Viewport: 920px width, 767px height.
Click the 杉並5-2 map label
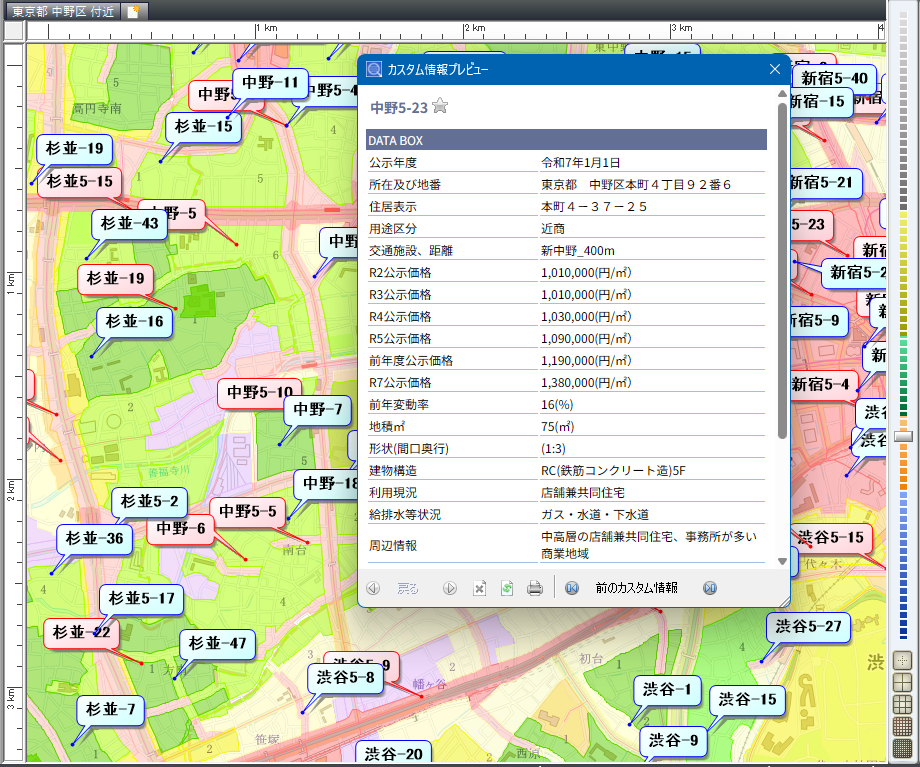pos(150,502)
